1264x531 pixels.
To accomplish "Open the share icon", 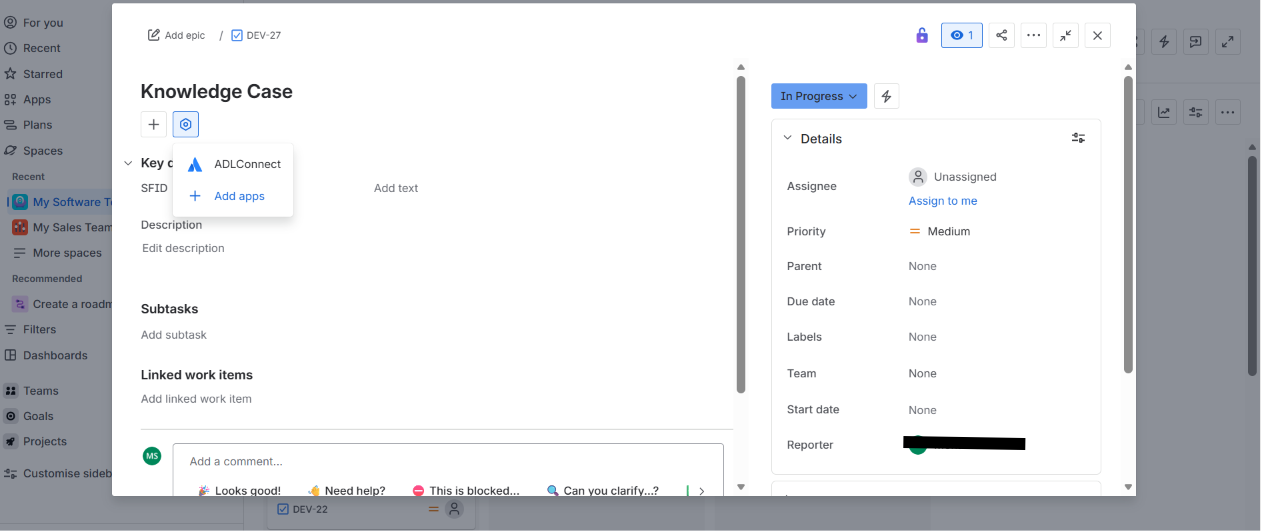I will [x=1002, y=35].
